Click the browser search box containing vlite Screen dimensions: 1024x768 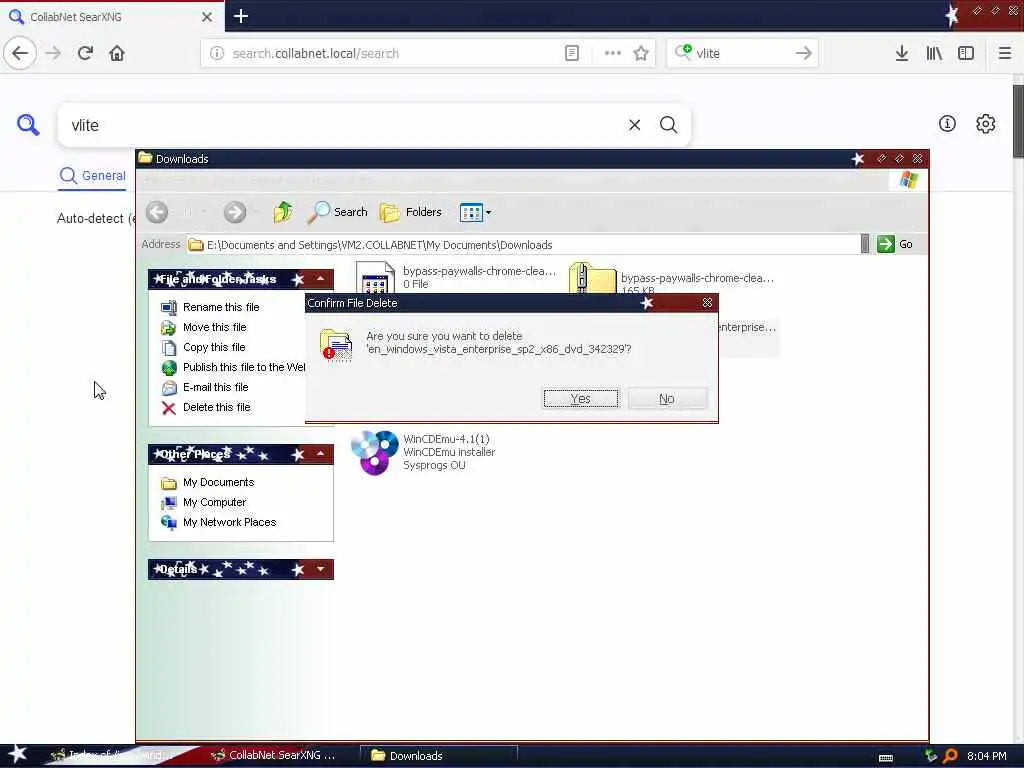(741, 54)
